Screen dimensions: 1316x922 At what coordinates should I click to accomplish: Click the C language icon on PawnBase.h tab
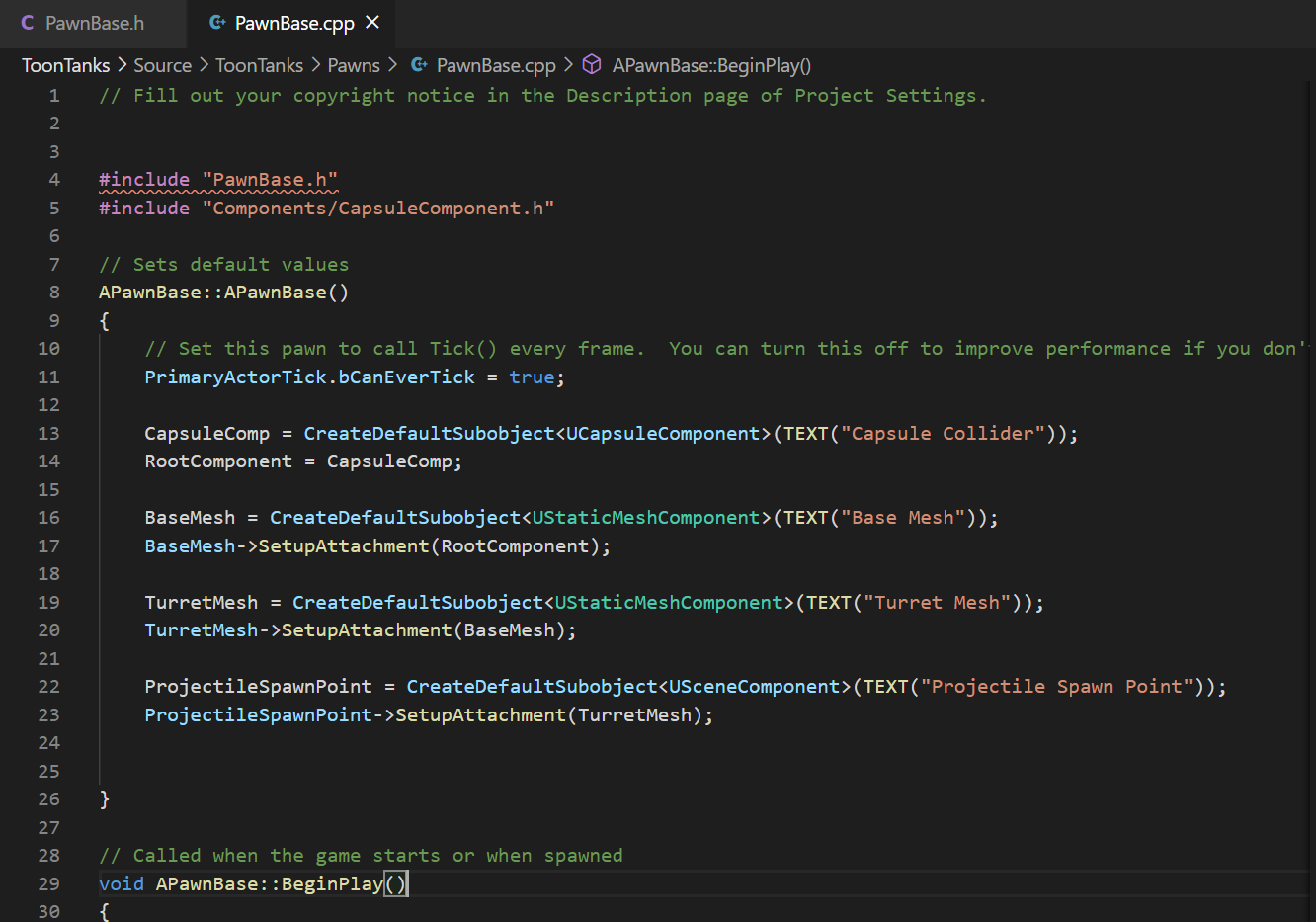[27, 23]
